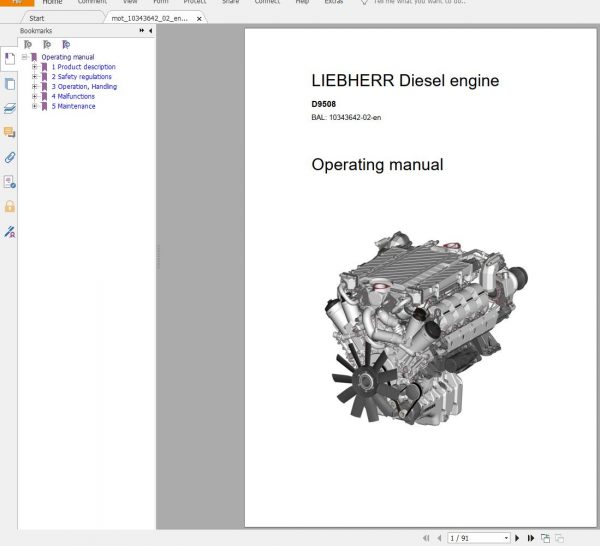
Task: Switch to the mot_10343642_02_en document tab
Action: pos(150,18)
